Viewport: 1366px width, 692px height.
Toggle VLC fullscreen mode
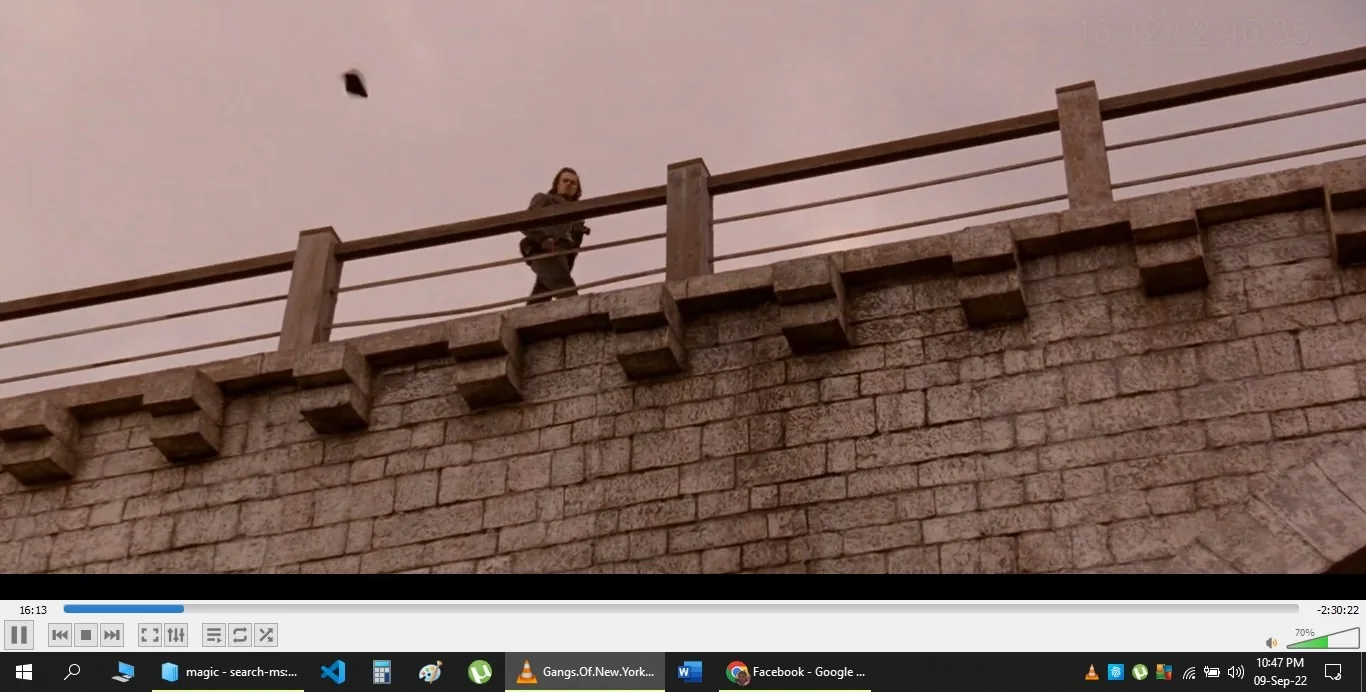click(x=150, y=635)
